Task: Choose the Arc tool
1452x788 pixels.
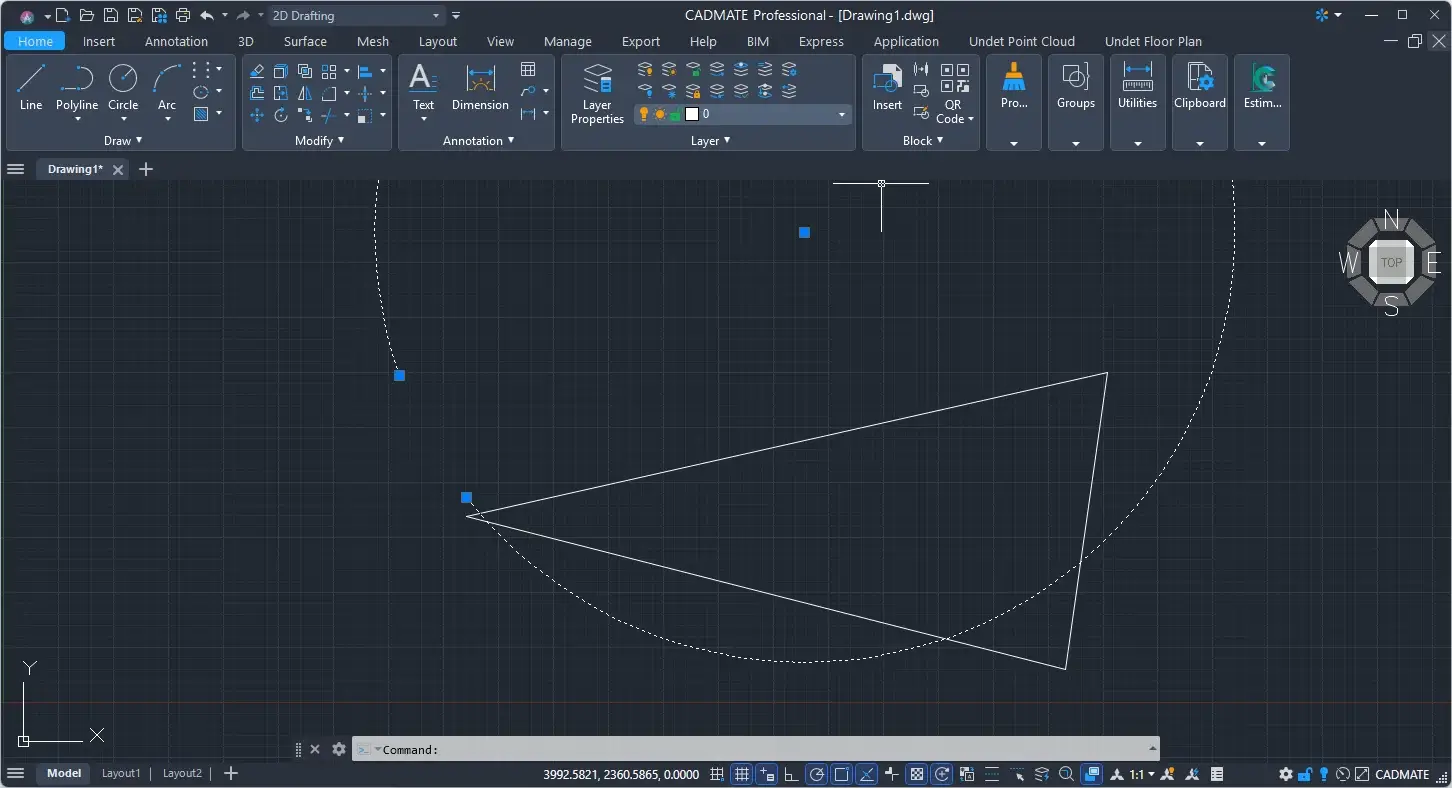Action: 167,87
